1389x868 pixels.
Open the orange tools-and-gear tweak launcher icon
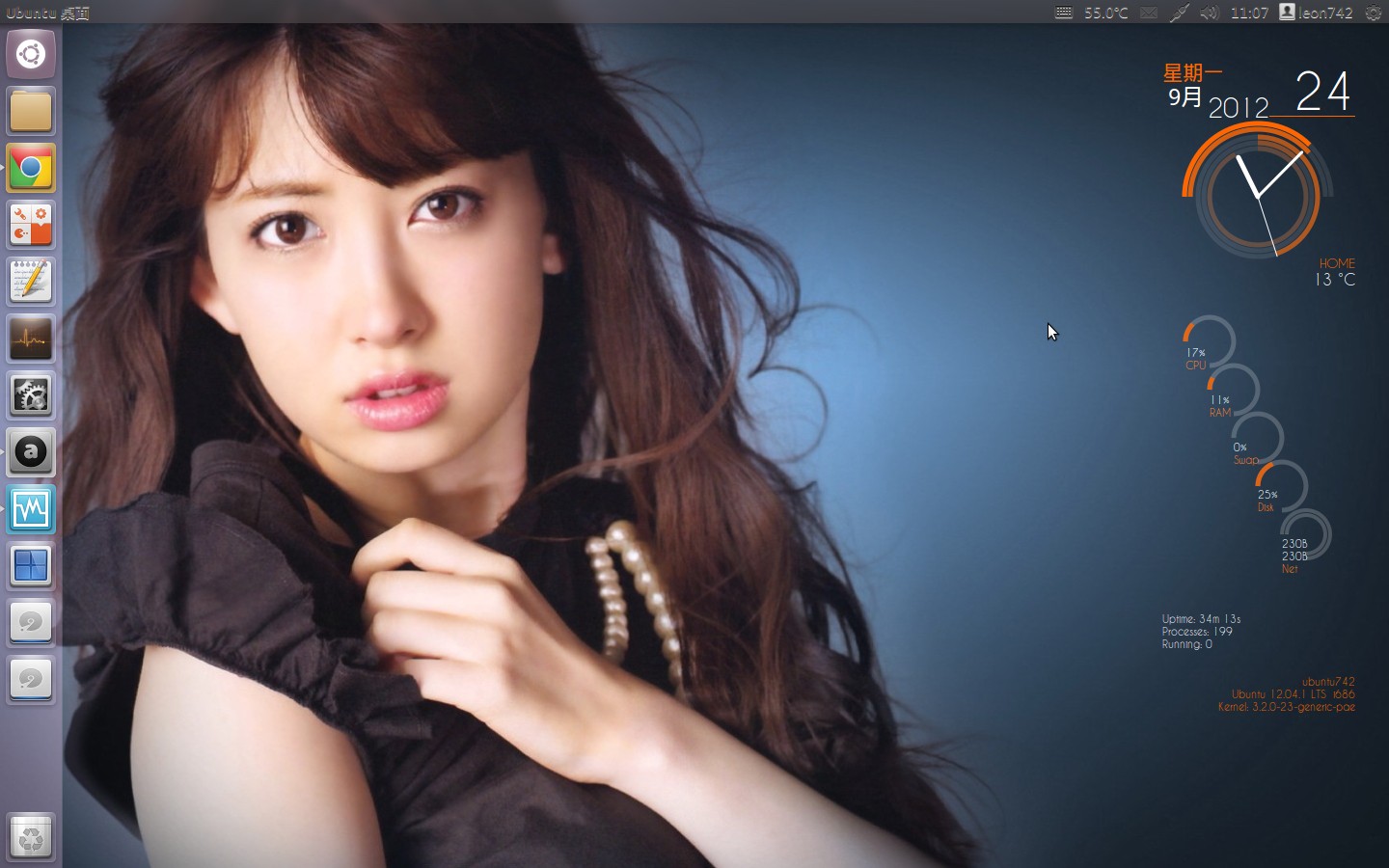tap(31, 225)
